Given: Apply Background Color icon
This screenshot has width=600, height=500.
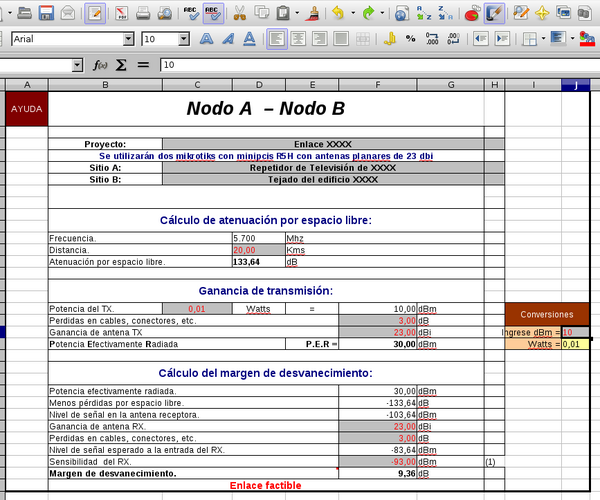Looking at the screenshot, I should [558, 39].
